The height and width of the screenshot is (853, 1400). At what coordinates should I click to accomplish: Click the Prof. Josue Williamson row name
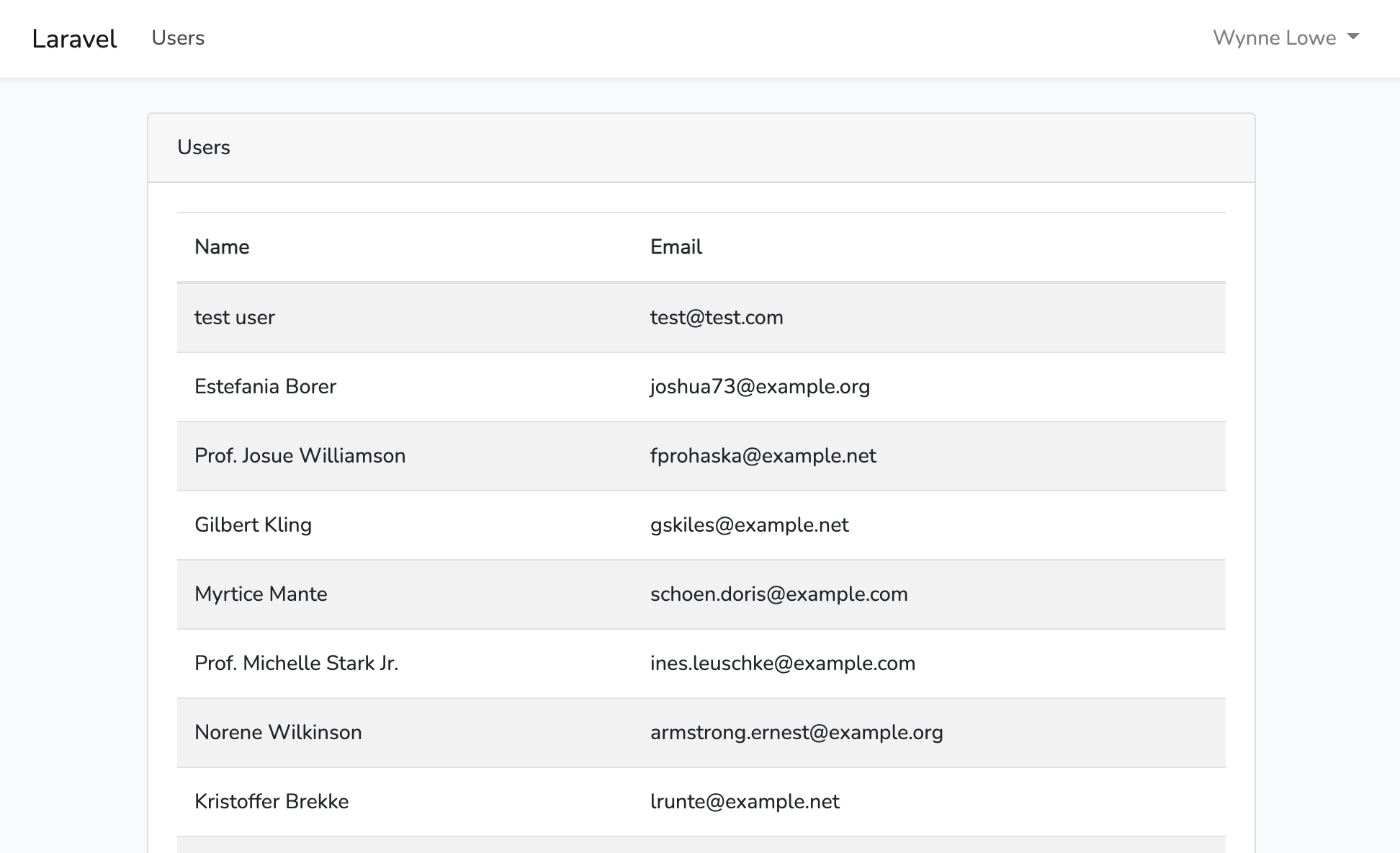300,455
